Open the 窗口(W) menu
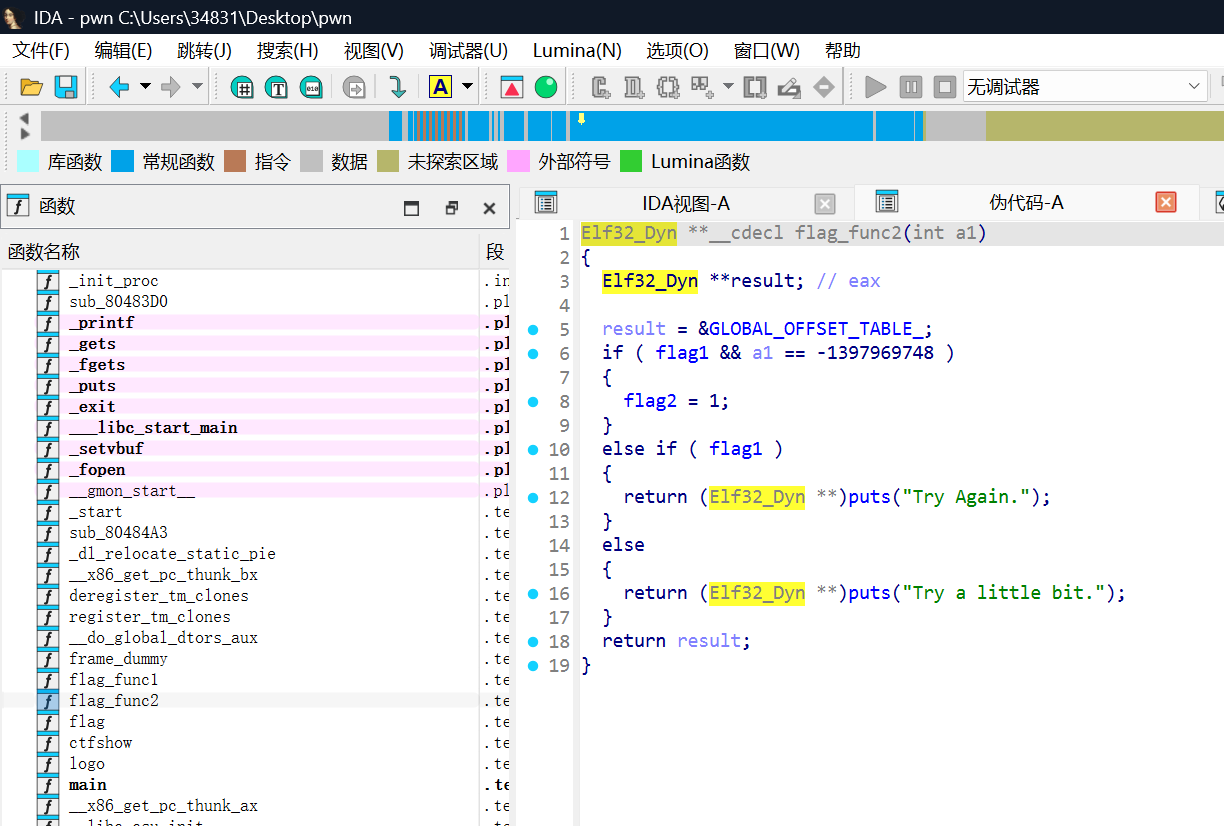 pyautogui.click(x=767, y=51)
